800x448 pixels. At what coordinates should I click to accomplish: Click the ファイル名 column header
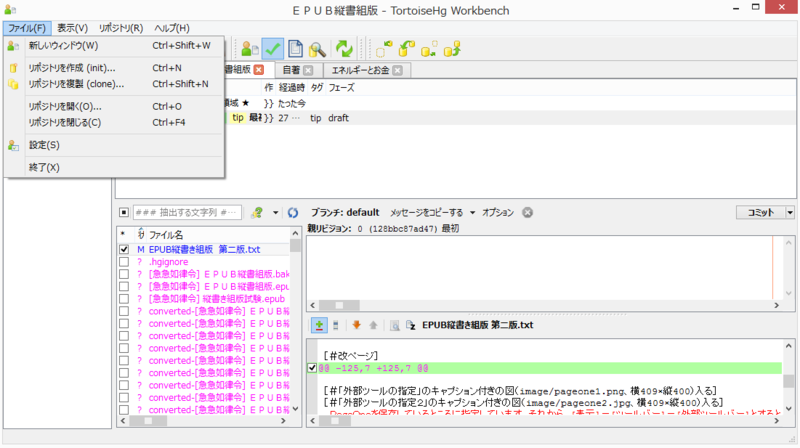coord(166,235)
